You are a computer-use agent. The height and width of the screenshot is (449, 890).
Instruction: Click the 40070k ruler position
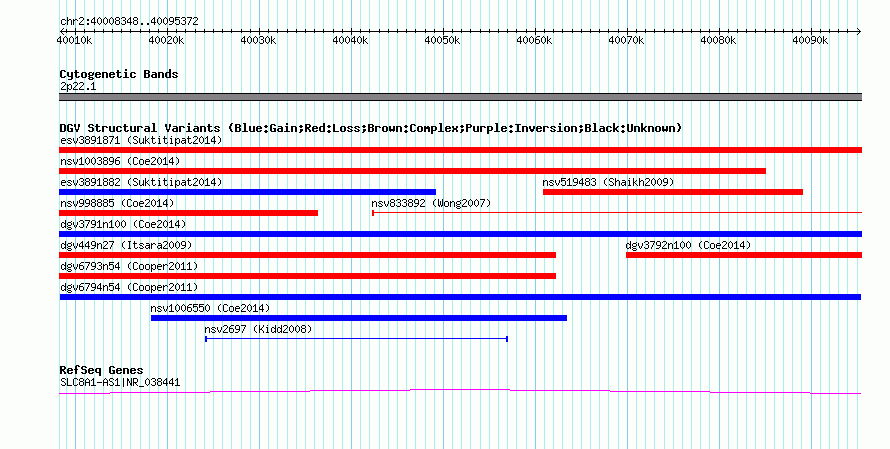click(x=627, y=40)
